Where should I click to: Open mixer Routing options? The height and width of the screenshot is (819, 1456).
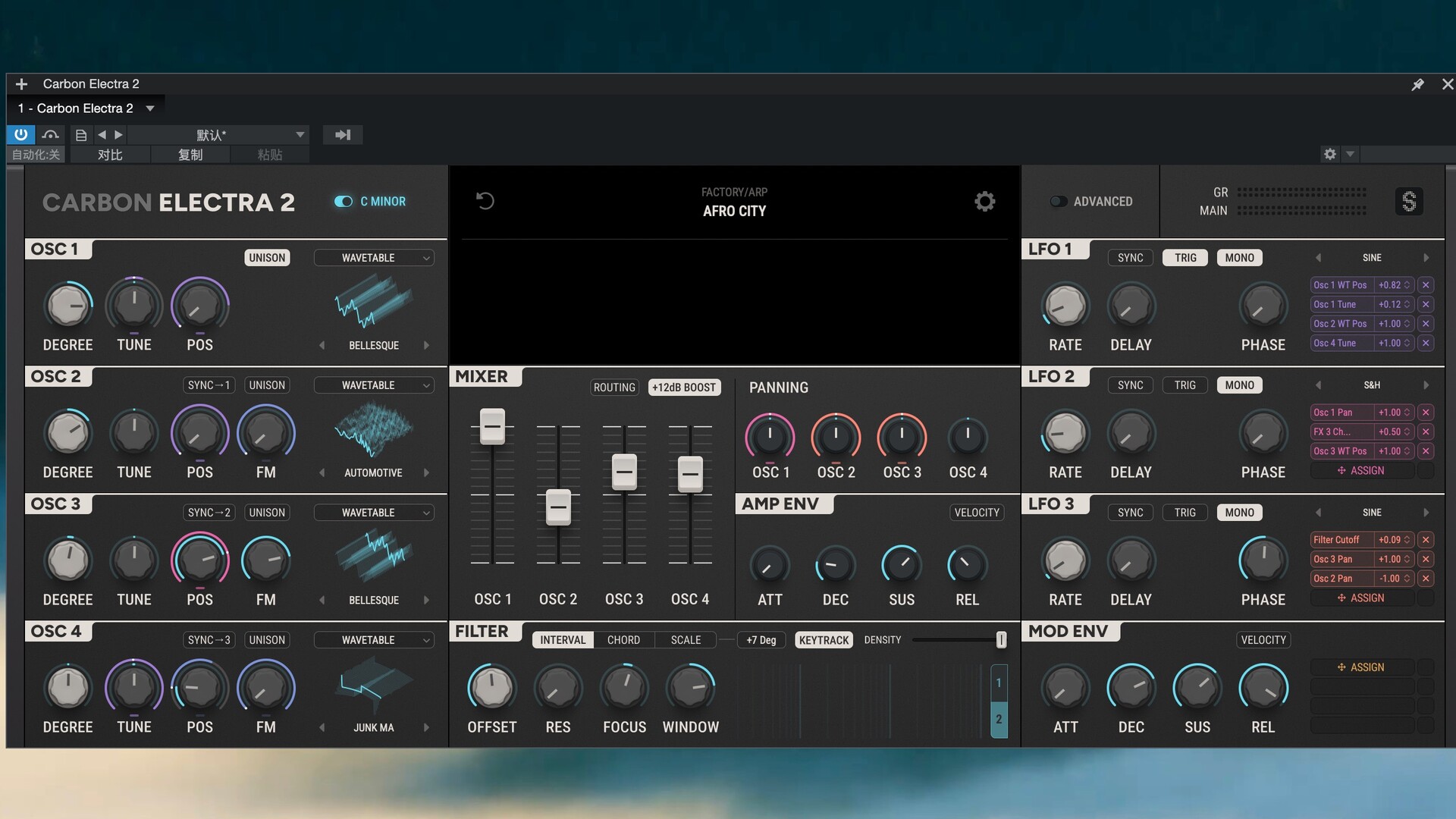(614, 388)
